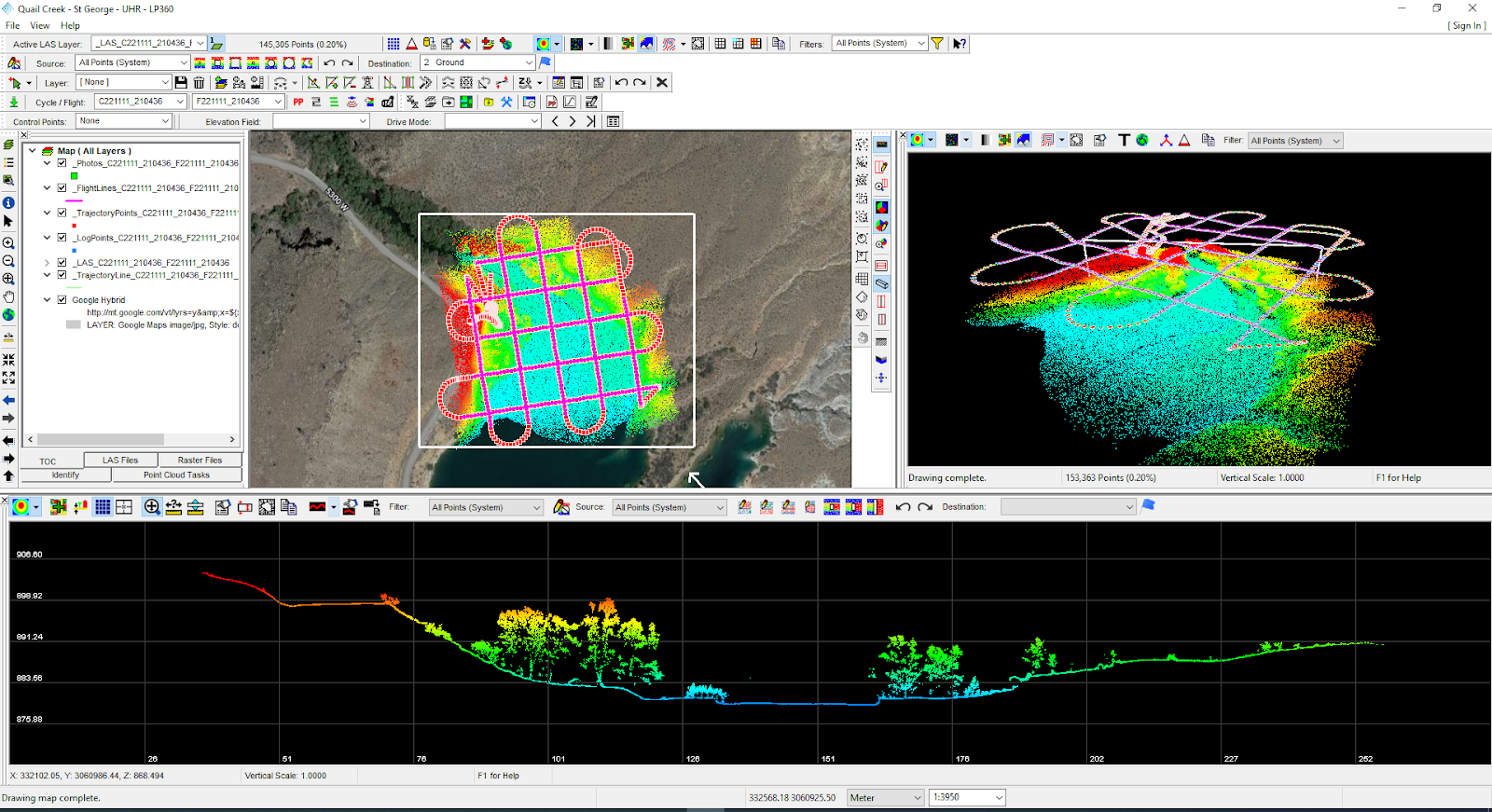This screenshot has height=812, width=1492.
Task: Click the text T tool in 3D view
Action: [x=1124, y=140]
